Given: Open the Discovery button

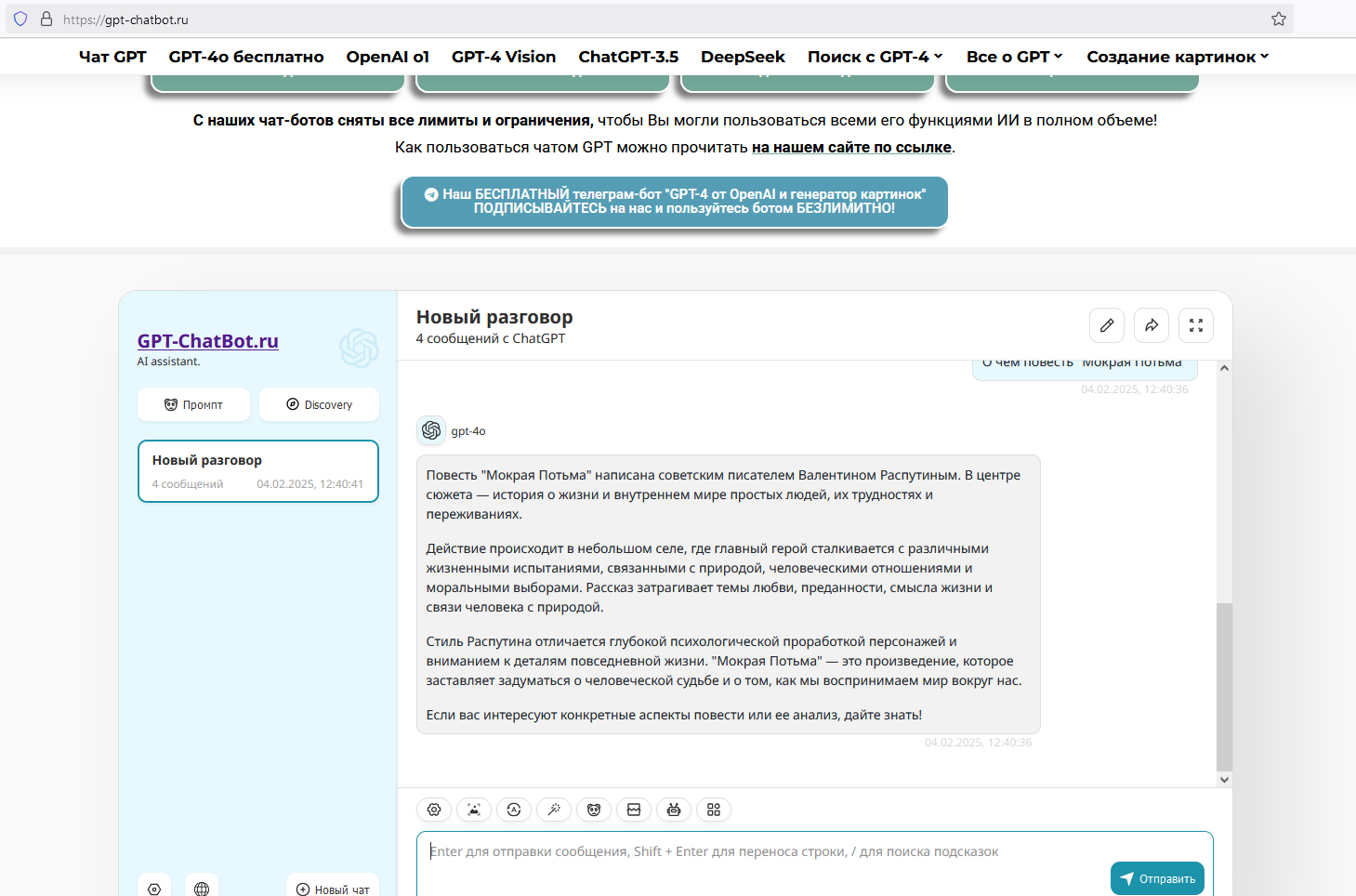Looking at the screenshot, I should [x=319, y=404].
